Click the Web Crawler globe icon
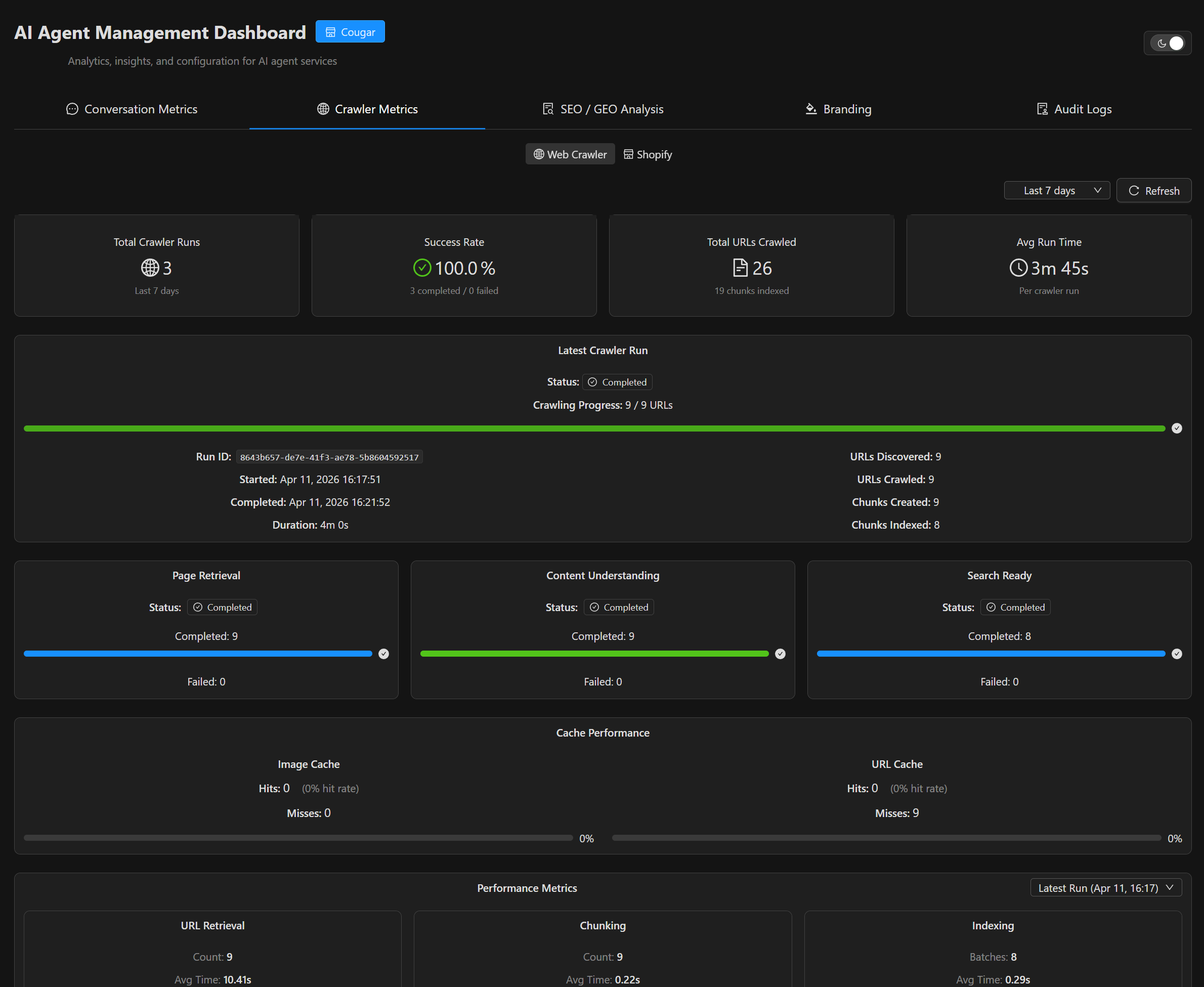1204x987 pixels. tap(539, 154)
